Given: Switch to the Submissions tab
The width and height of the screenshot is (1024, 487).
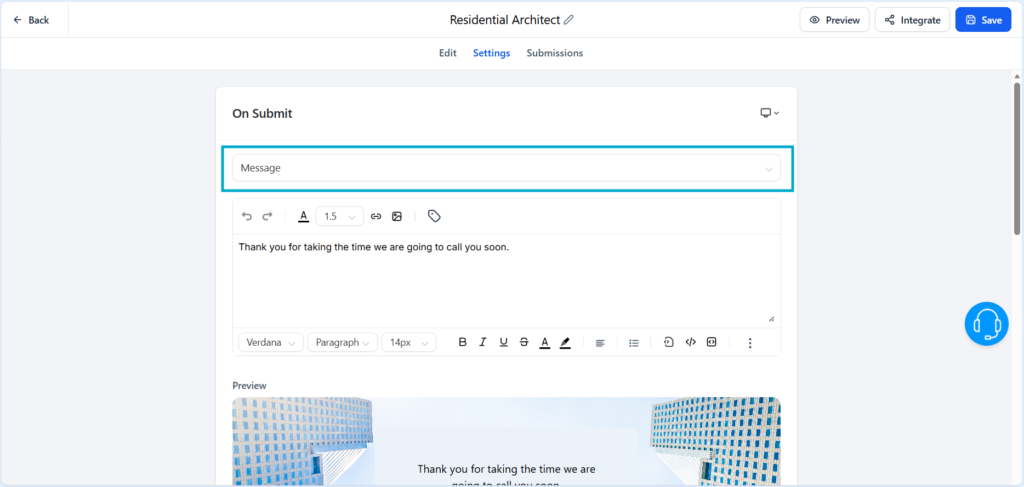Looking at the screenshot, I should point(554,53).
